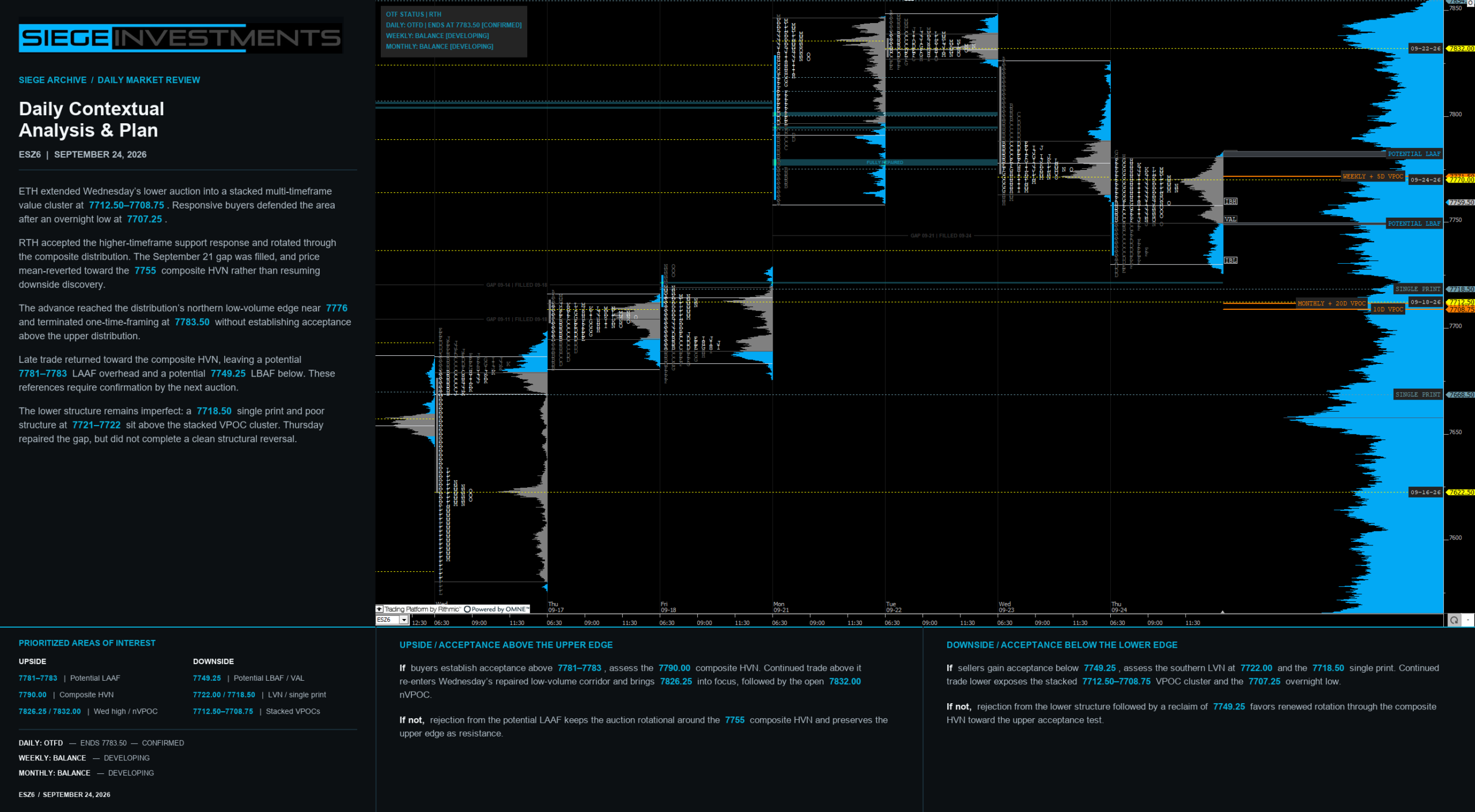Image resolution: width=1475 pixels, height=812 pixels.
Task: Open the SIEGE ARCHIVE breadcrumb link
Action: (x=52, y=80)
